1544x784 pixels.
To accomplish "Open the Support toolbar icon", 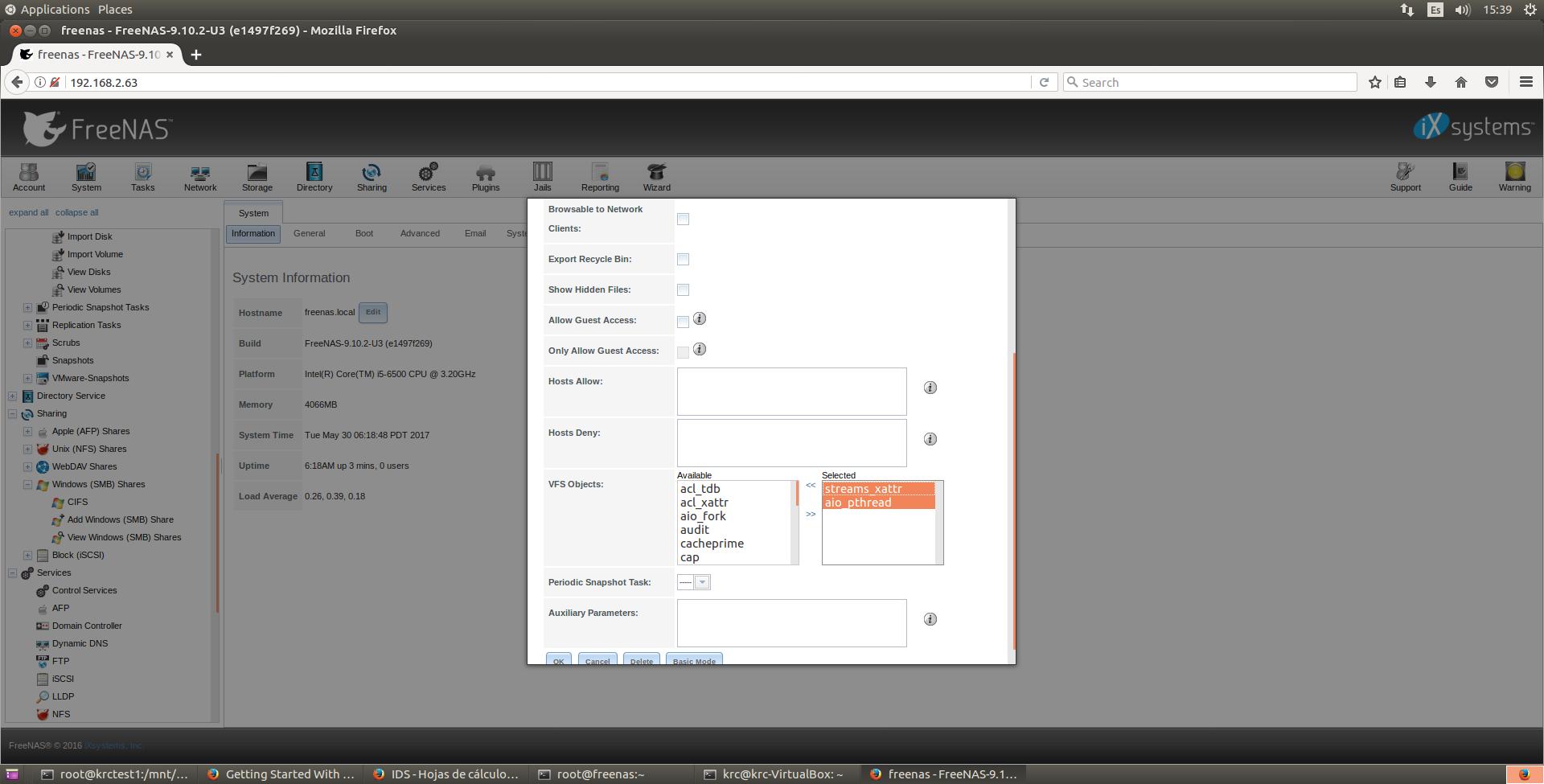I will point(1406,177).
